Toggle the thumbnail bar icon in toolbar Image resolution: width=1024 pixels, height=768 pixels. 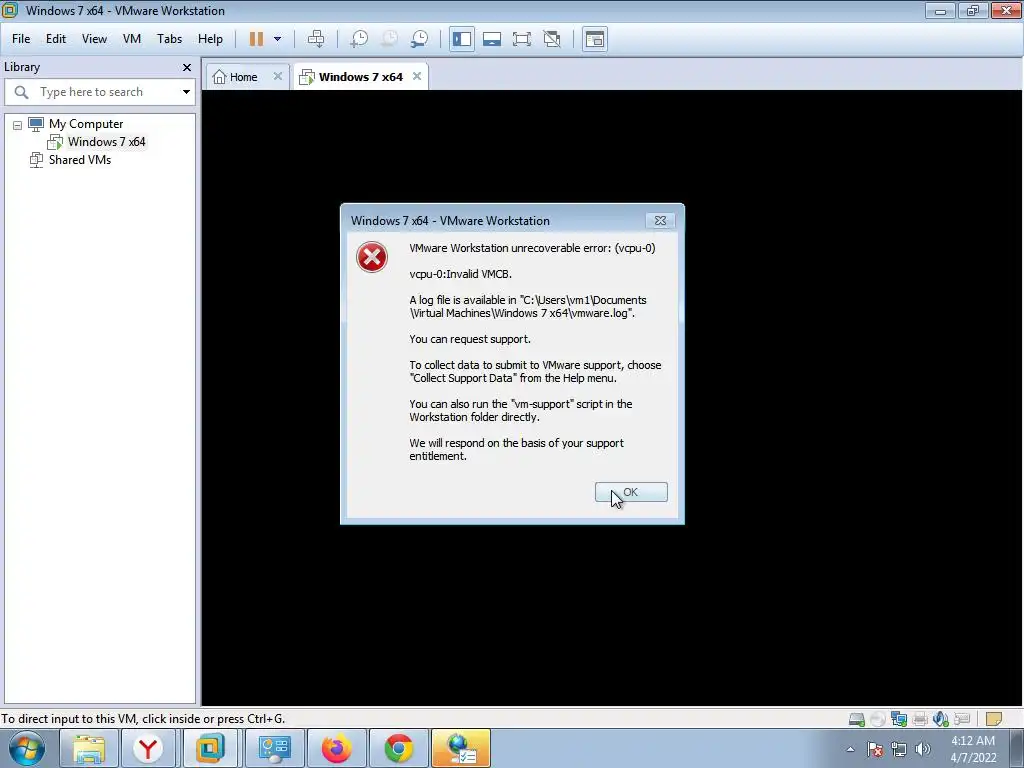492,39
